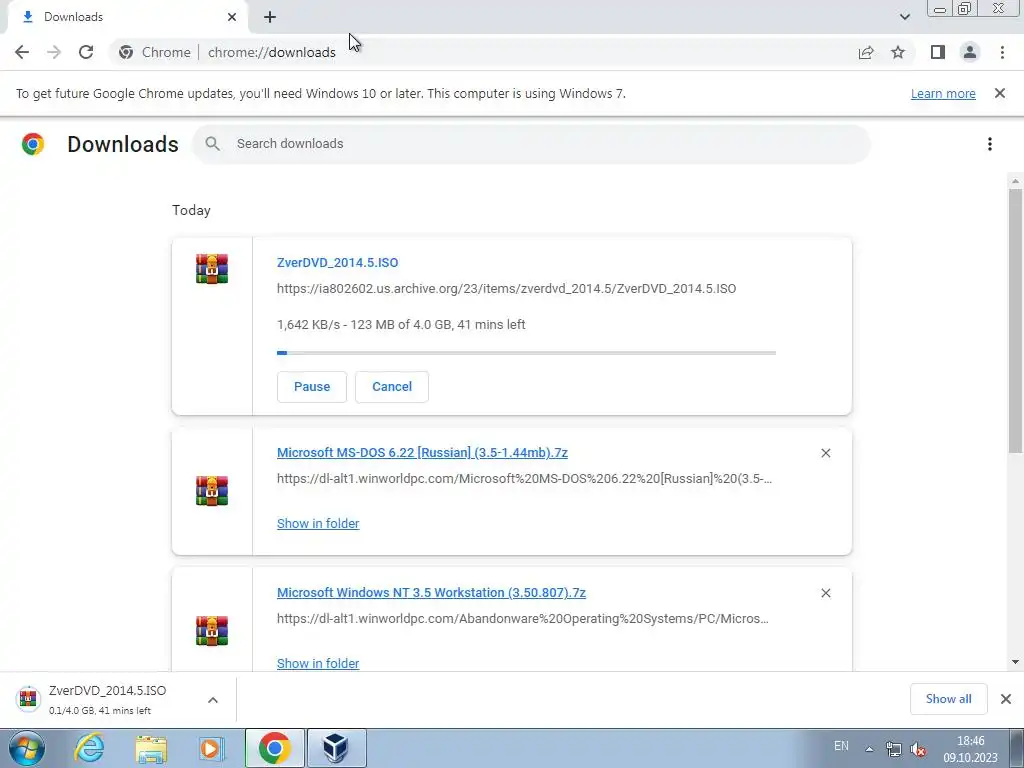Image resolution: width=1024 pixels, height=768 pixels.
Task: Click the EN language indicator
Action: (841, 746)
